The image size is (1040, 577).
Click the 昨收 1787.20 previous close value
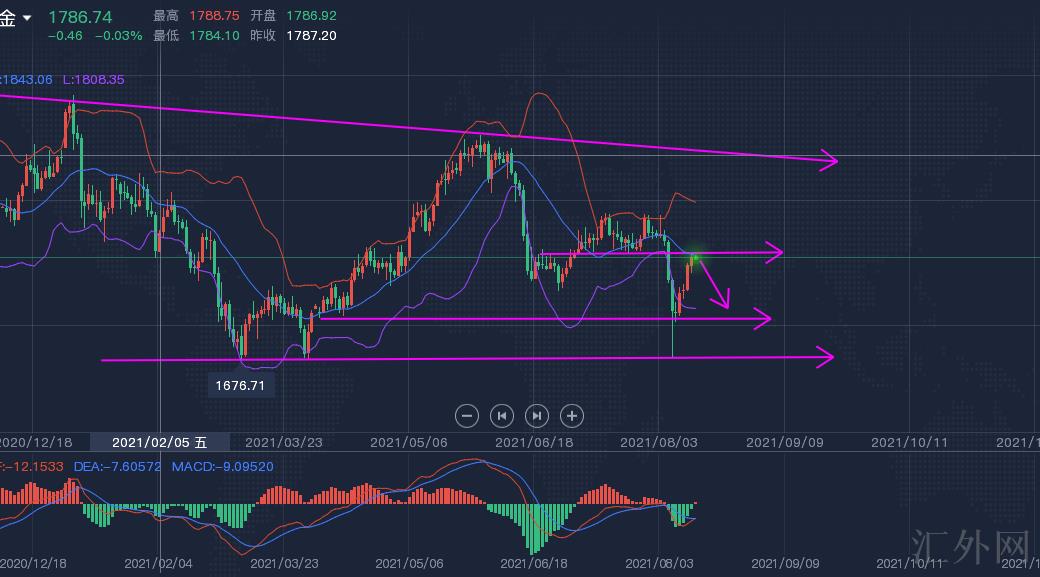311,35
